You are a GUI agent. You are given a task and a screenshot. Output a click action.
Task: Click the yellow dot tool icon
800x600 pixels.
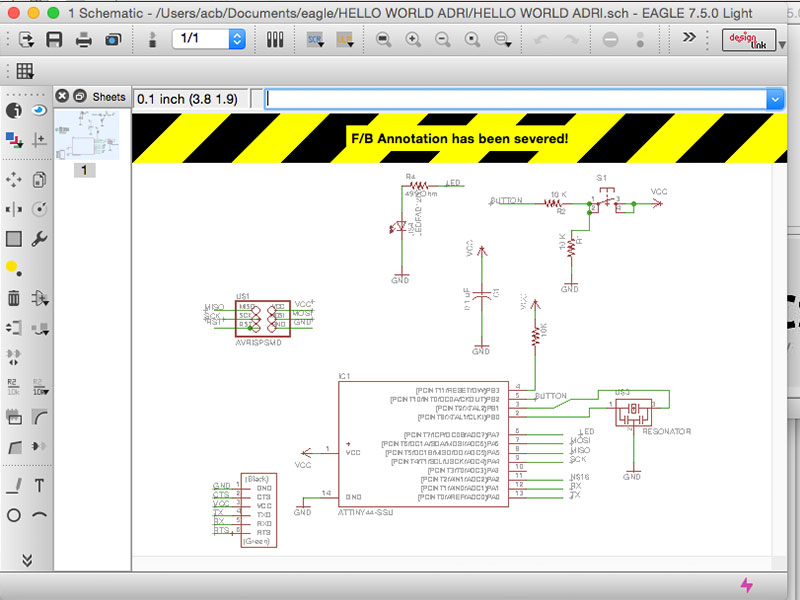coord(14,268)
